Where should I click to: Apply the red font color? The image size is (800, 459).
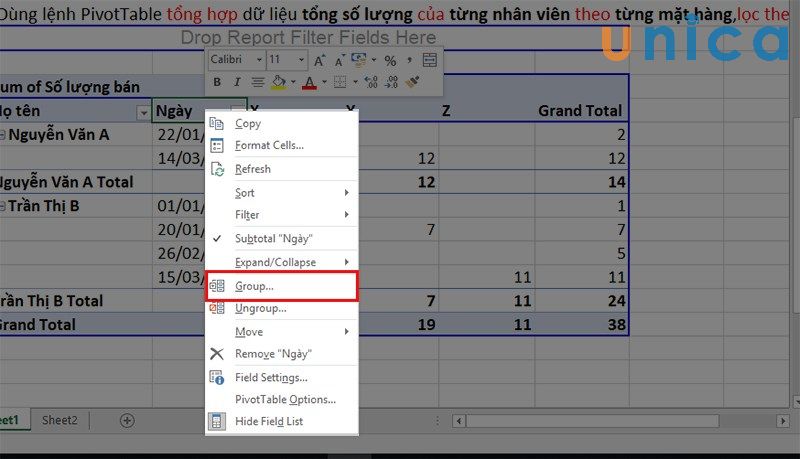[309, 83]
